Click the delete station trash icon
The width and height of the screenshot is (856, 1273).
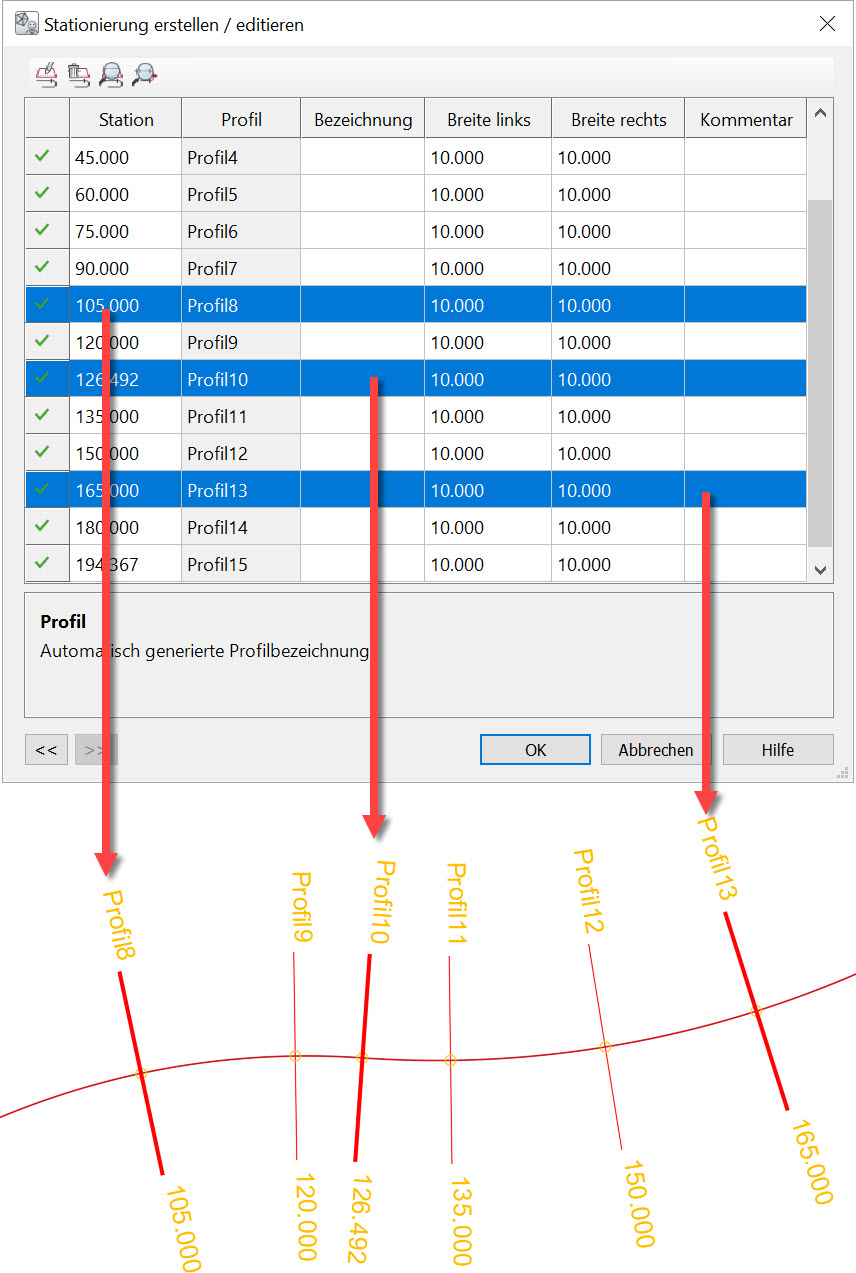[78, 73]
